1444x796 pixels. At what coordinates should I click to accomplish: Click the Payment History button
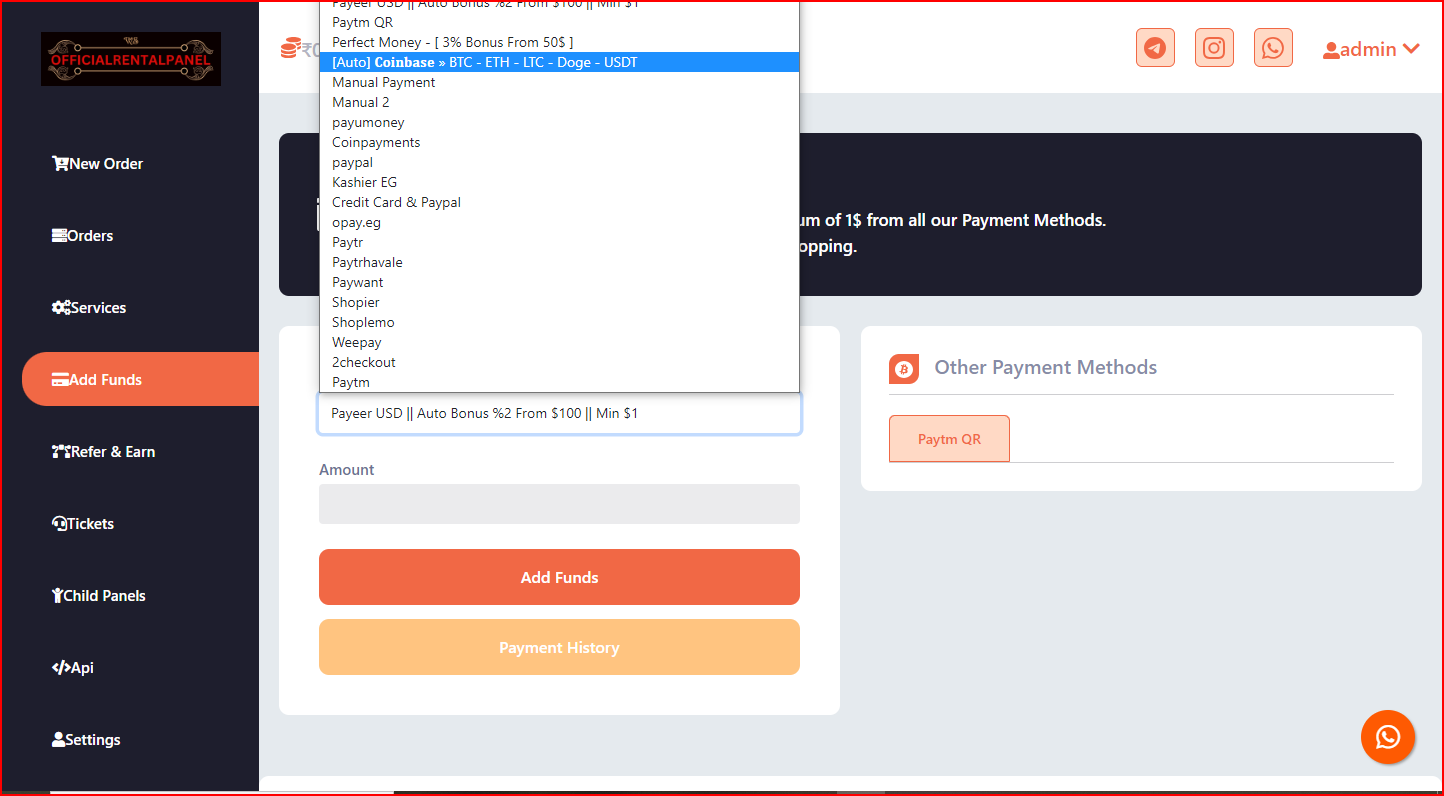[559, 648]
